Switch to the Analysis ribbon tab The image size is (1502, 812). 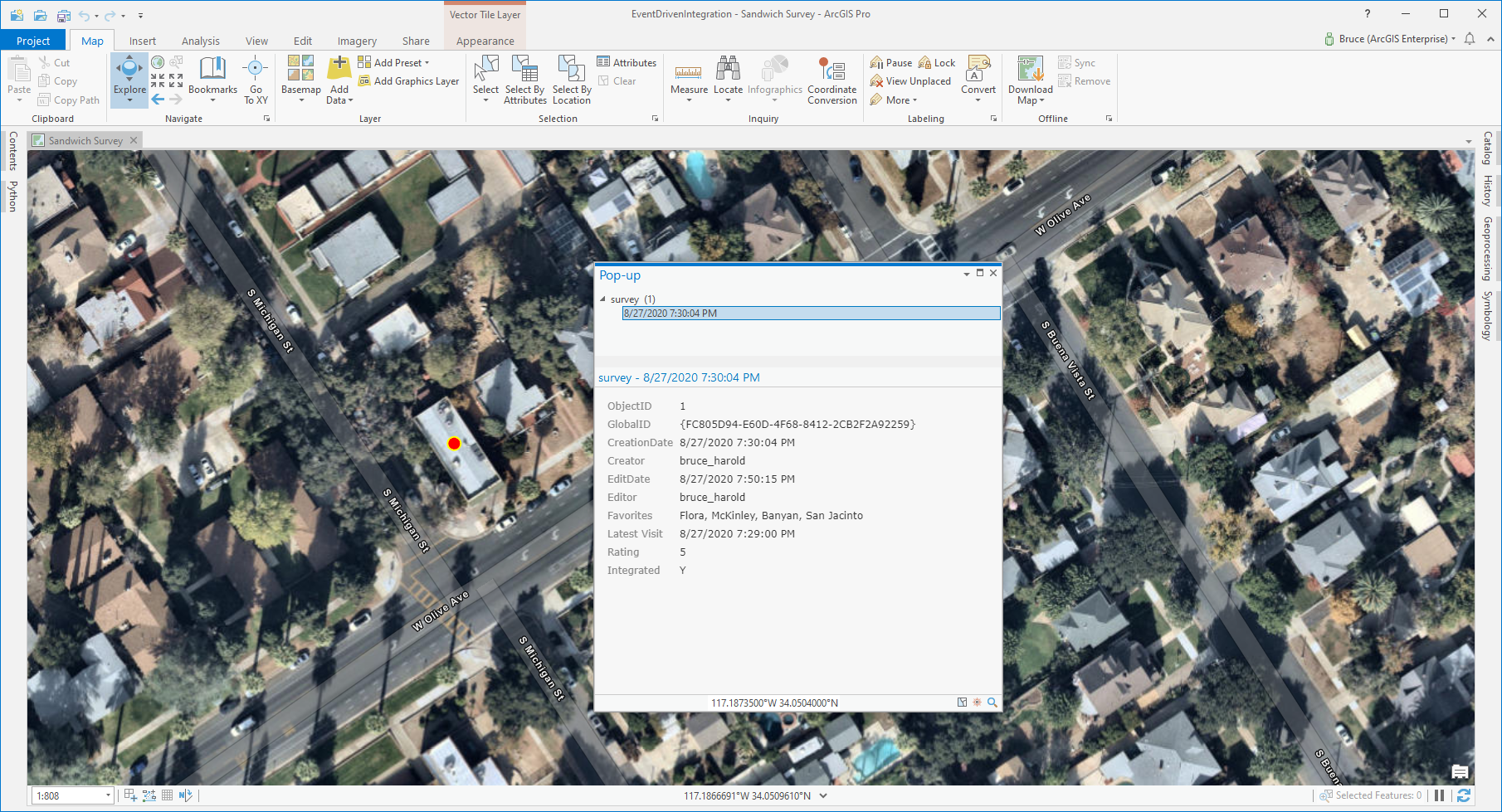coord(201,41)
